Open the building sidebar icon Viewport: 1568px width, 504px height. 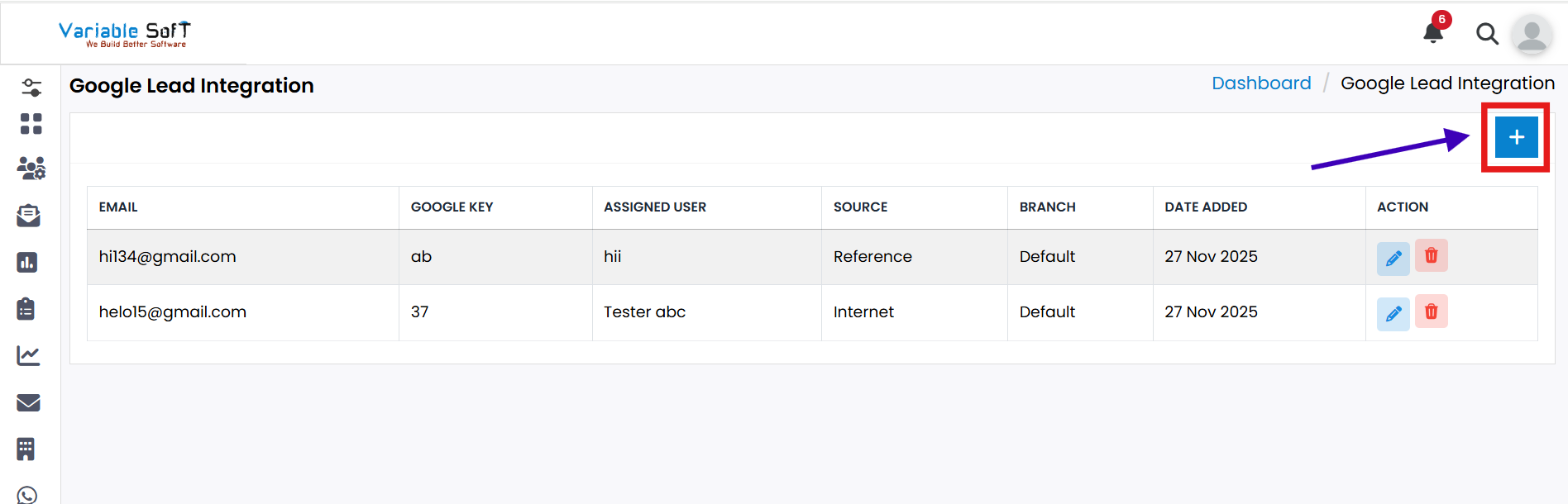coord(26,449)
